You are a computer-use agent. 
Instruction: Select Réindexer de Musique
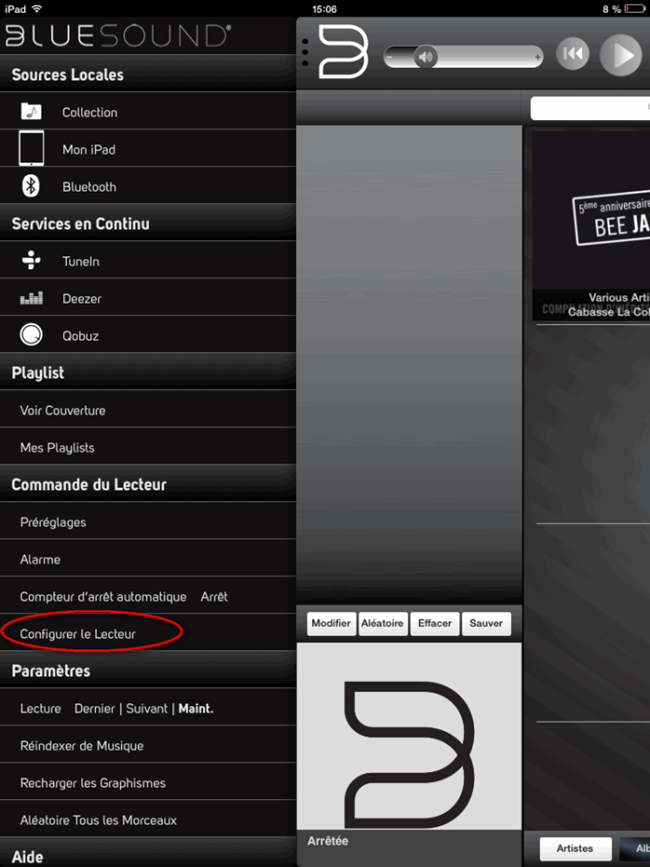148,745
